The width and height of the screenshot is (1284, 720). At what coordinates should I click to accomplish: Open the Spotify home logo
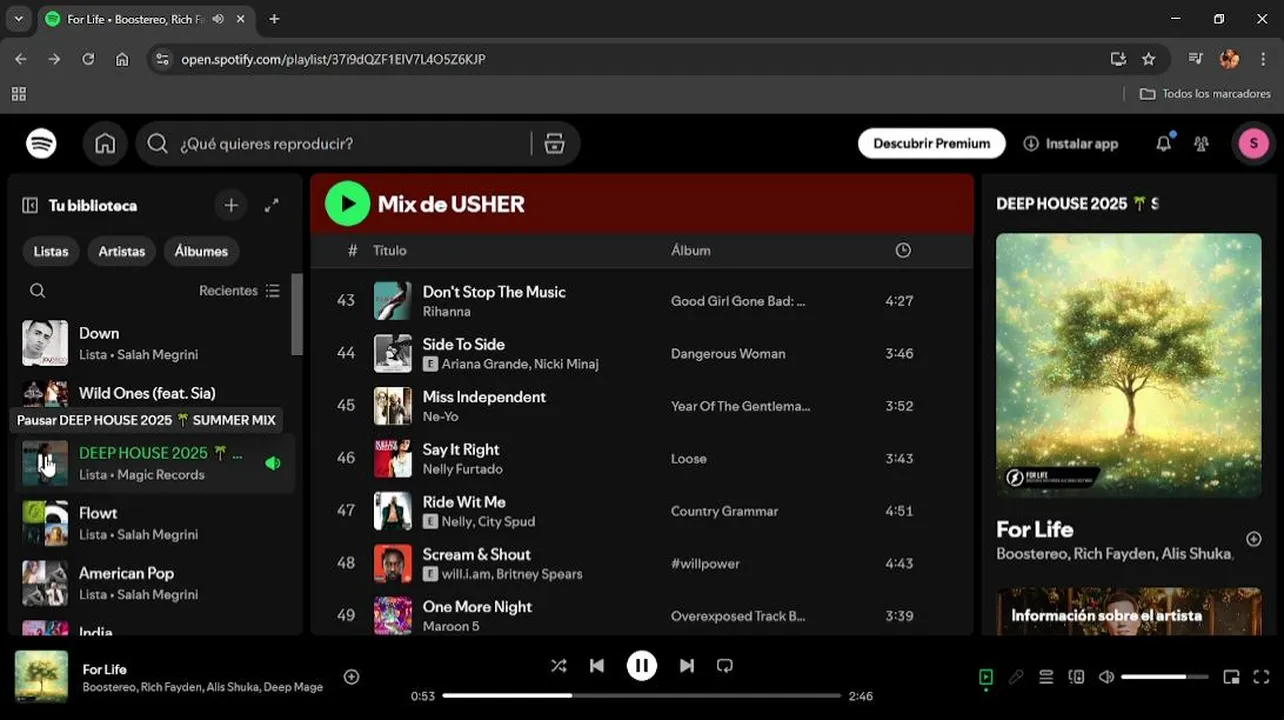click(41, 143)
